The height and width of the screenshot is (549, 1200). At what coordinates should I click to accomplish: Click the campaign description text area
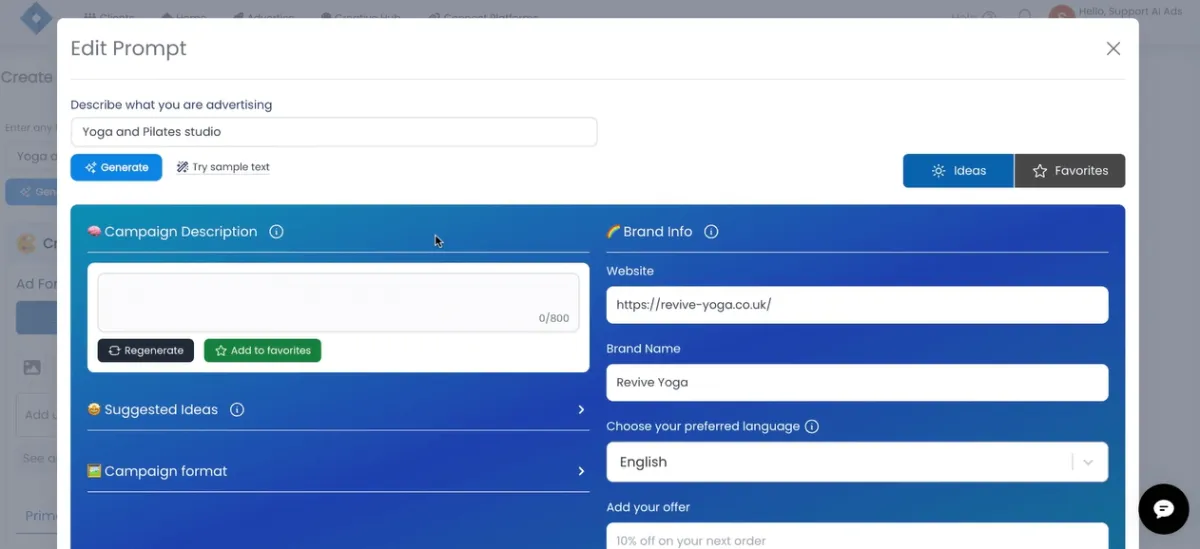(338, 302)
